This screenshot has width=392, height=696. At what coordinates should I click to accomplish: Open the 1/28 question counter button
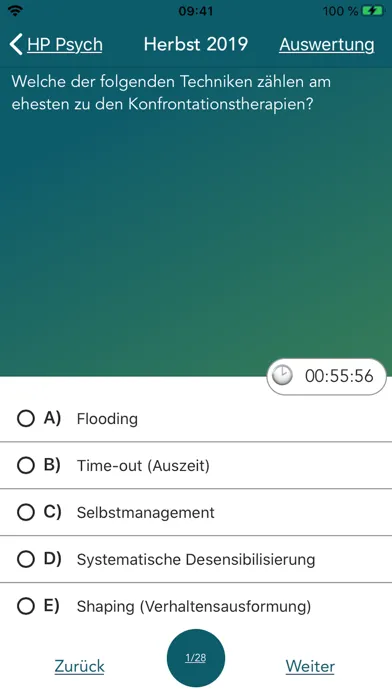tap(196, 658)
